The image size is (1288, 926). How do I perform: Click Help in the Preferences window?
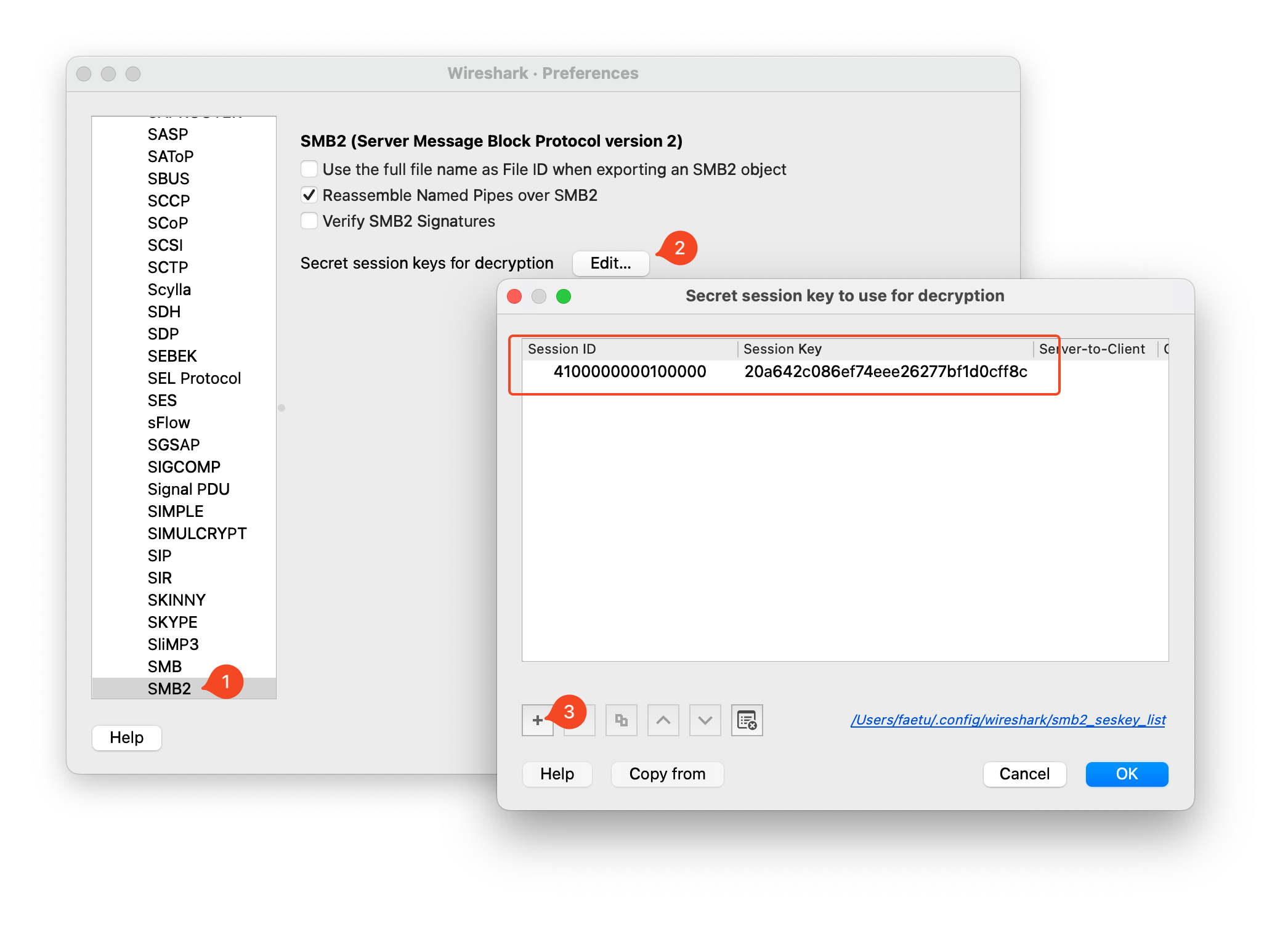[x=126, y=737]
